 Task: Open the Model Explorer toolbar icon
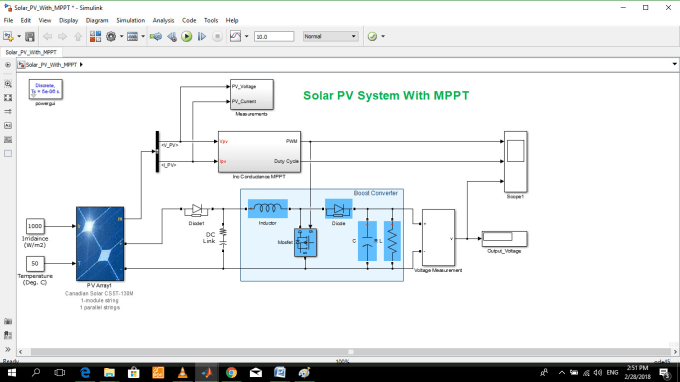pyautogui.click(x=132, y=36)
